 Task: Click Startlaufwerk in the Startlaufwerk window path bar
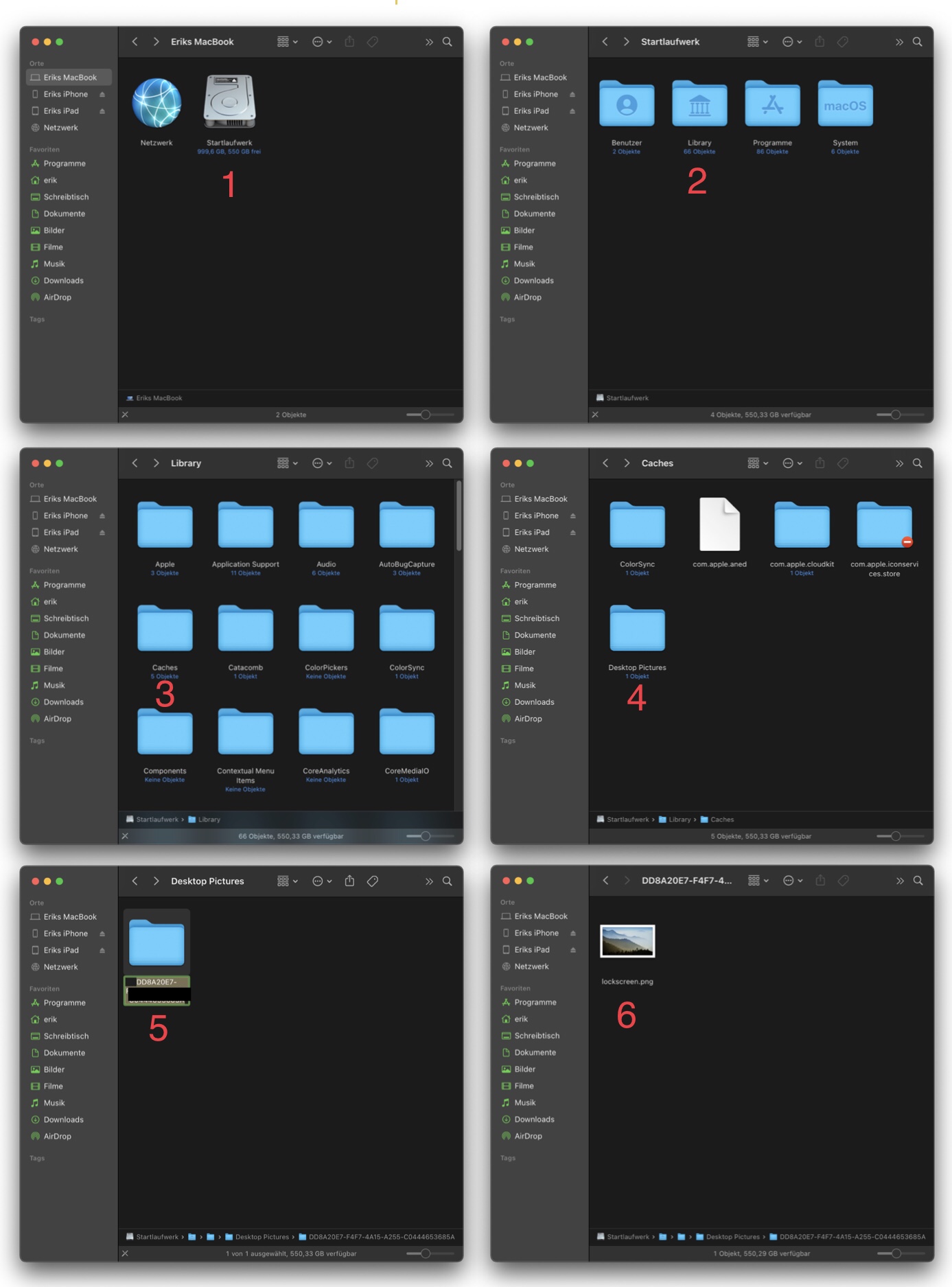point(623,398)
